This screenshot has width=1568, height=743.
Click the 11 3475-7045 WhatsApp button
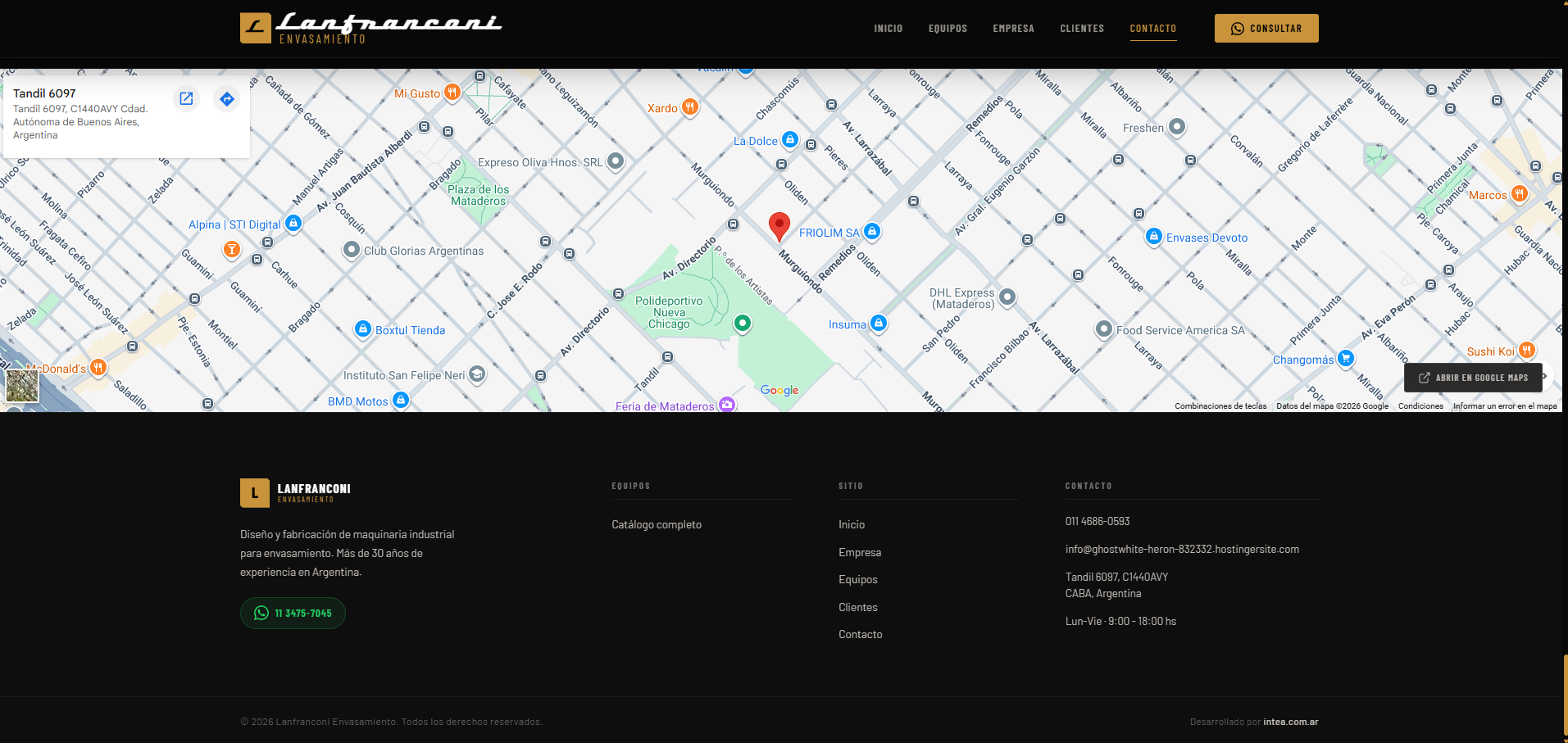point(292,612)
